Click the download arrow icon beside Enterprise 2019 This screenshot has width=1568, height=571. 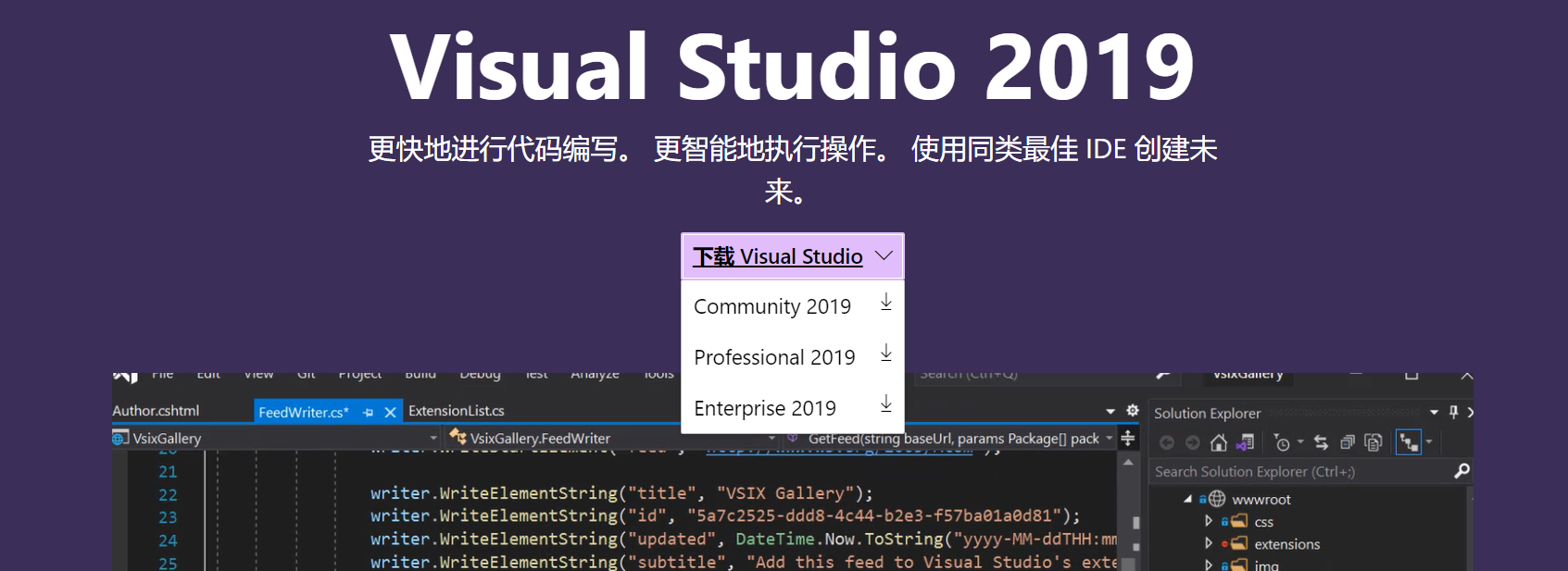(886, 404)
